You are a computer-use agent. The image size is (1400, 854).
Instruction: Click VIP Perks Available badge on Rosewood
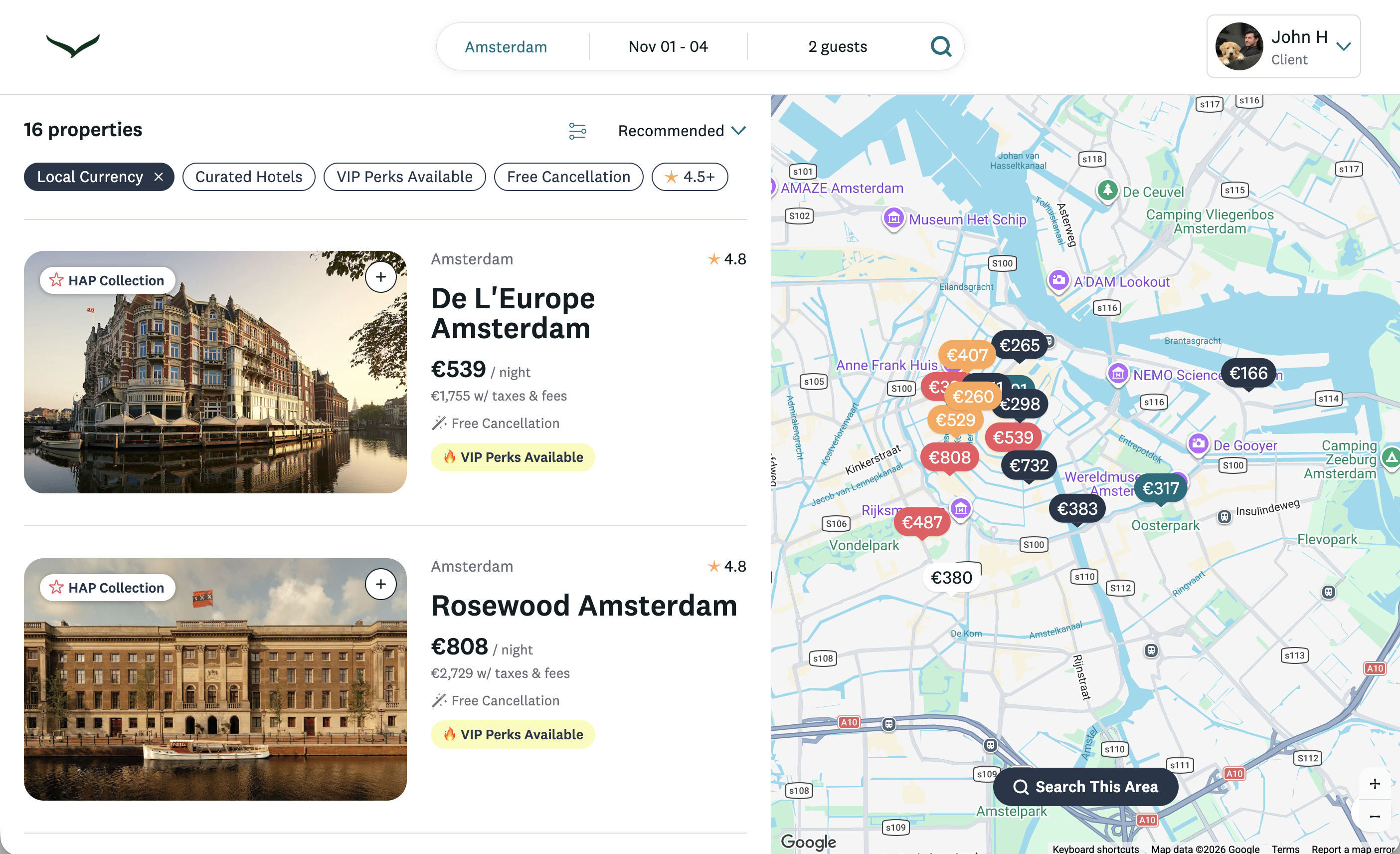click(513, 735)
